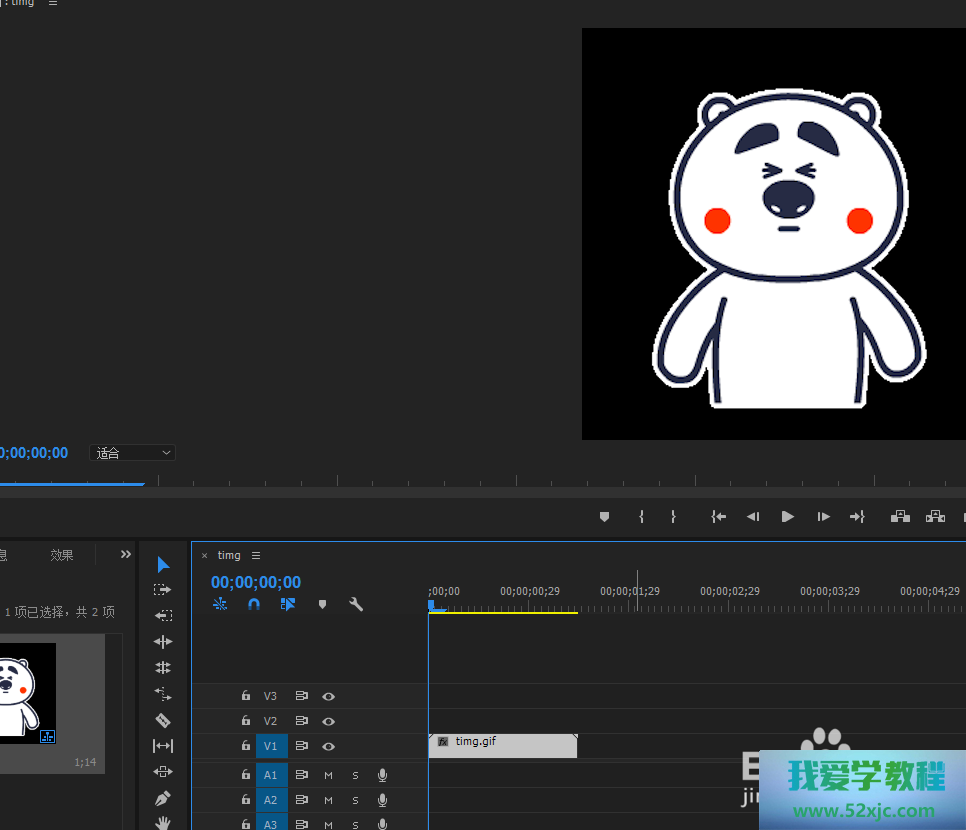966x830 pixels.
Task: Activate the Track Select Forward tool
Action: 163,590
